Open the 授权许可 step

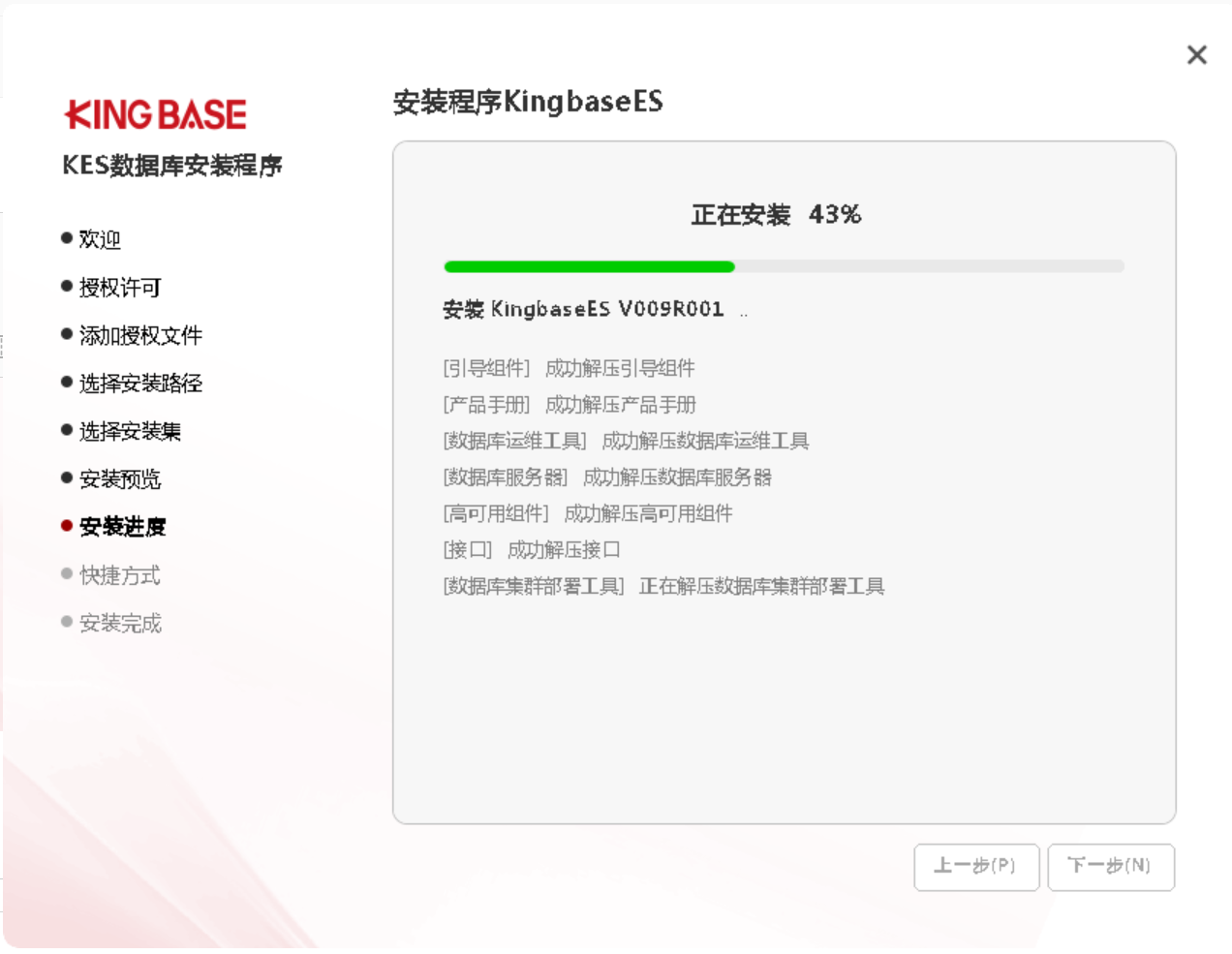pos(119,288)
